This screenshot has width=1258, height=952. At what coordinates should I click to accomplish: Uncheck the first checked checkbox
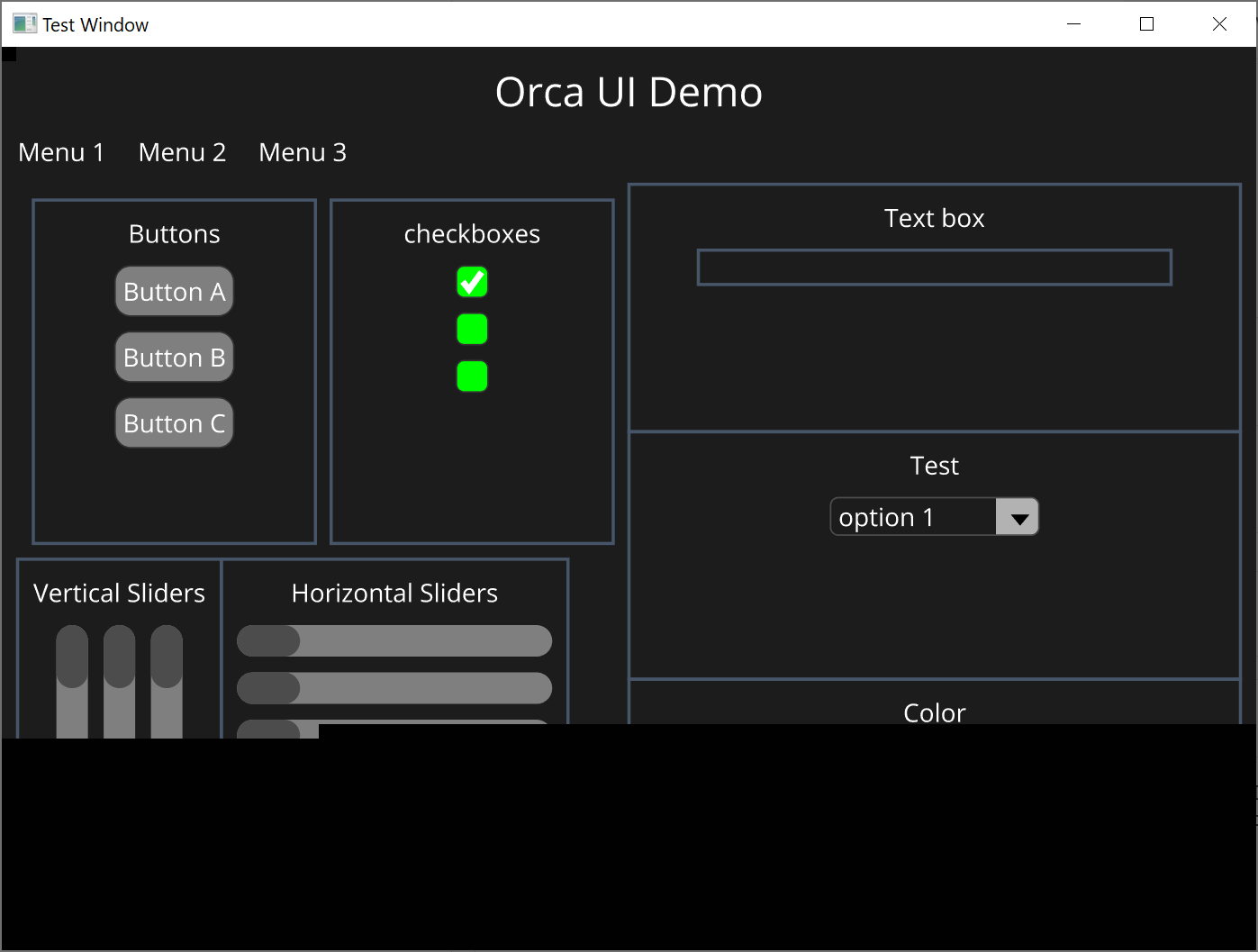point(472,282)
